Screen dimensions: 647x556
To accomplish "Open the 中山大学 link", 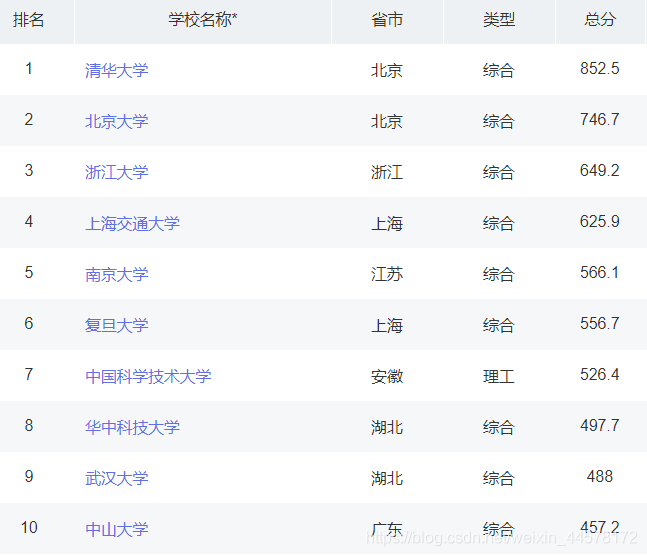I will (116, 529).
